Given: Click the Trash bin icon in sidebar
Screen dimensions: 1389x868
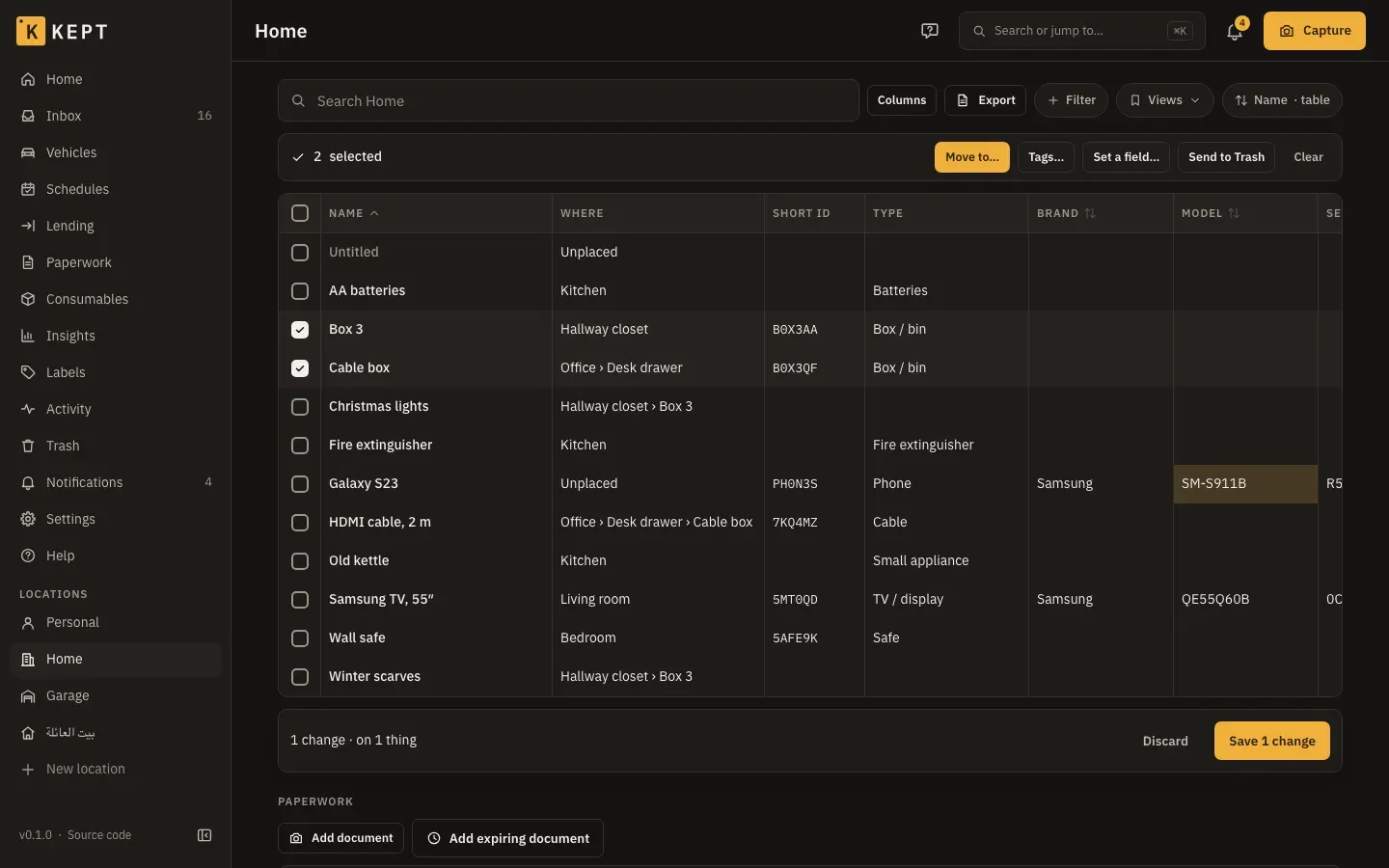Looking at the screenshot, I should coord(28,446).
